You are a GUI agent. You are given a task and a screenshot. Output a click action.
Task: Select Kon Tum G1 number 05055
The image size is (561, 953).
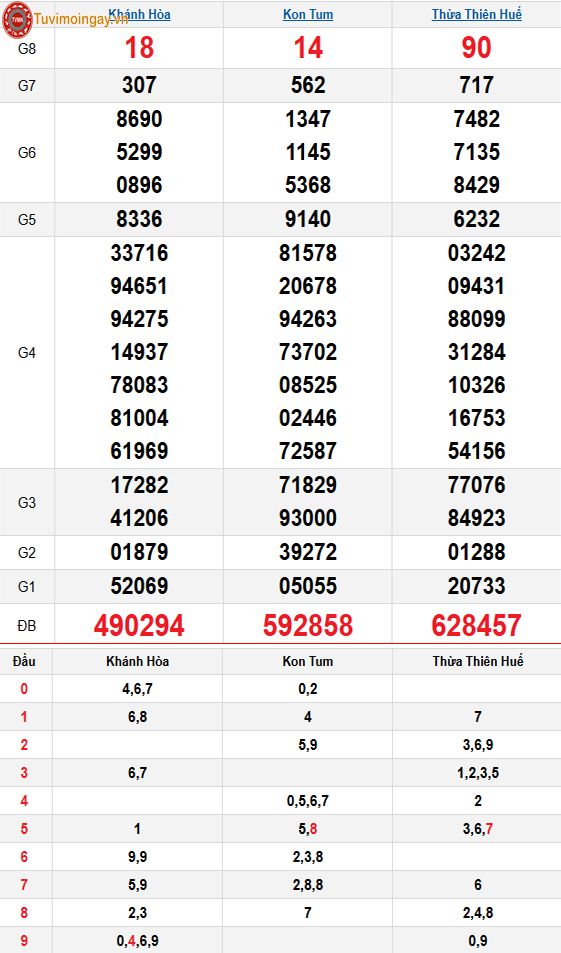pyautogui.click(x=308, y=586)
